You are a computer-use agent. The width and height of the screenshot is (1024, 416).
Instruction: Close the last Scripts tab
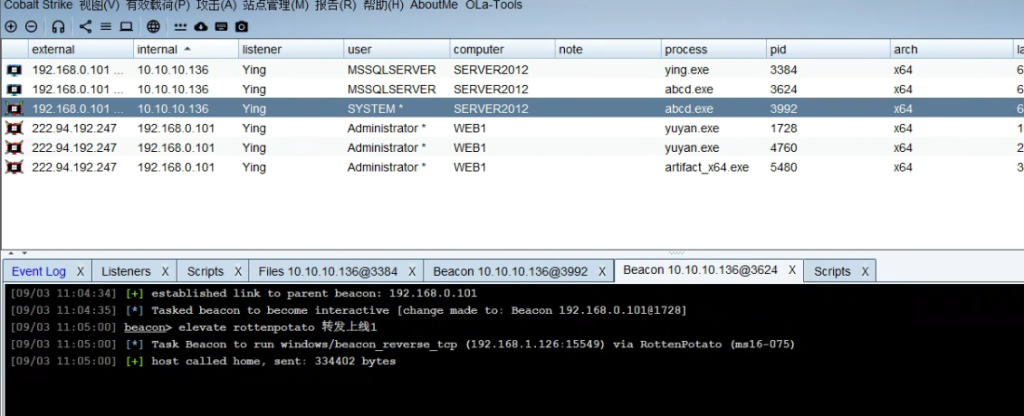click(865, 272)
